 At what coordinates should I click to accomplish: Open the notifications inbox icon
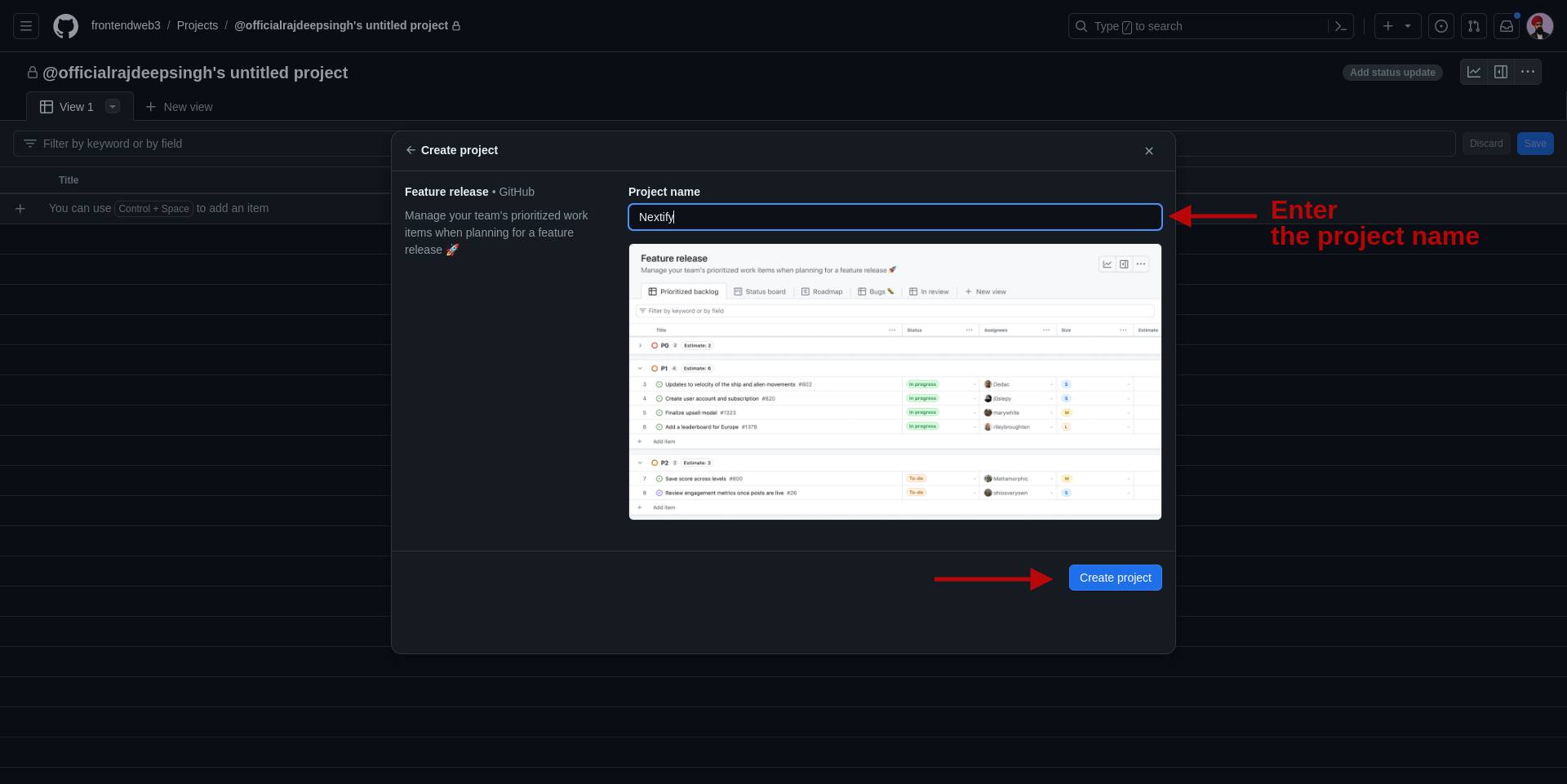tap(1507, 26)
